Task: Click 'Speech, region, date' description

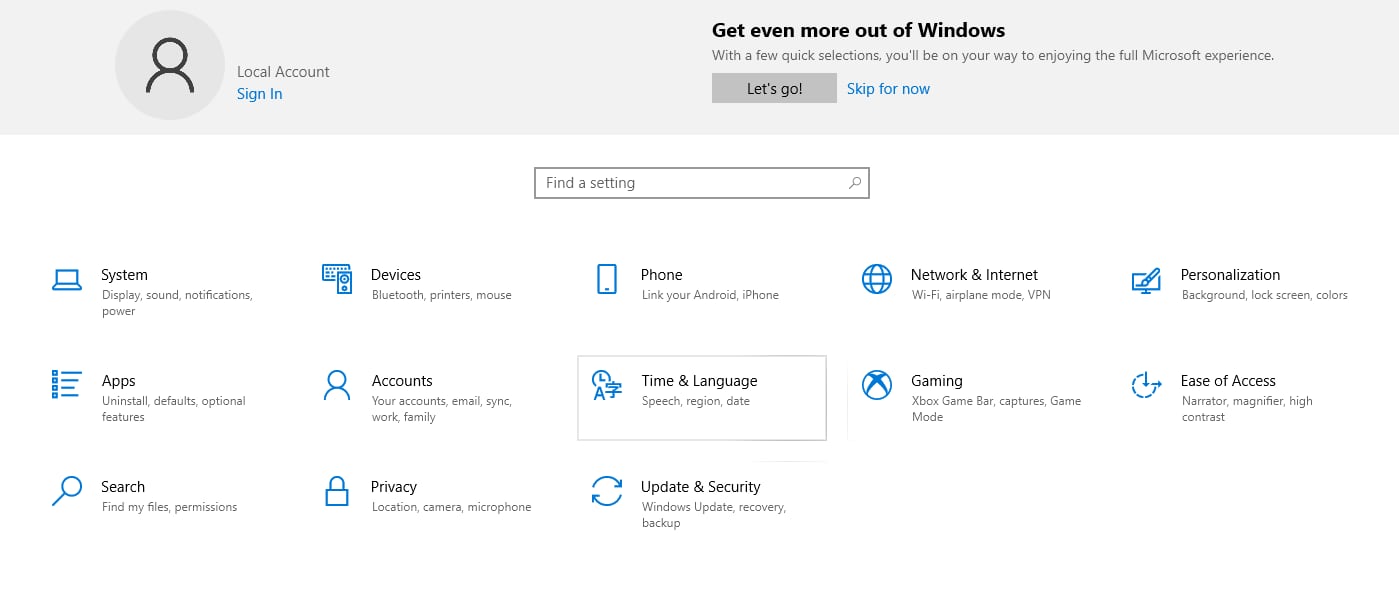Action: 696,401
